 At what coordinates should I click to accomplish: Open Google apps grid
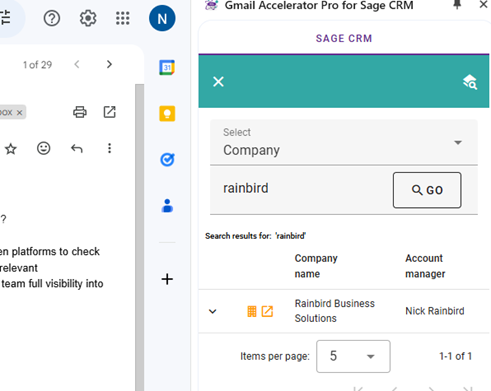click(x=123, y=18)
